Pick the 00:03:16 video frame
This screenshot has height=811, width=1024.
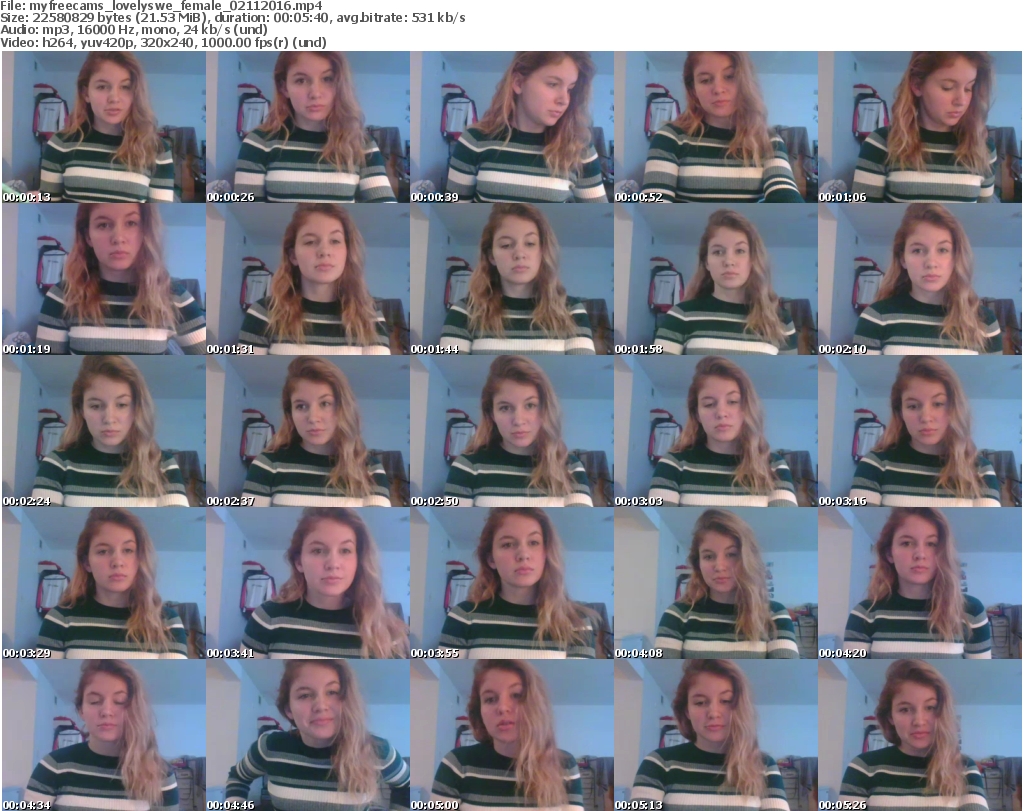[x=920, y=431]
